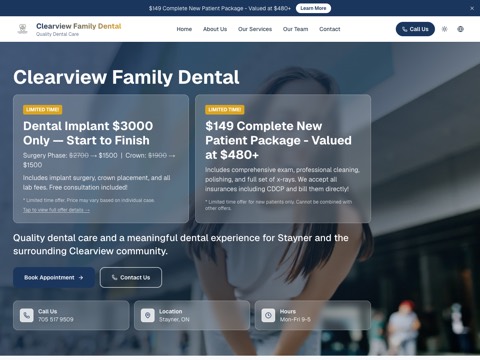Open the Dental Implant $3000 offer card heading
Viewport: 480px width, 360px height.
point(88,133)
